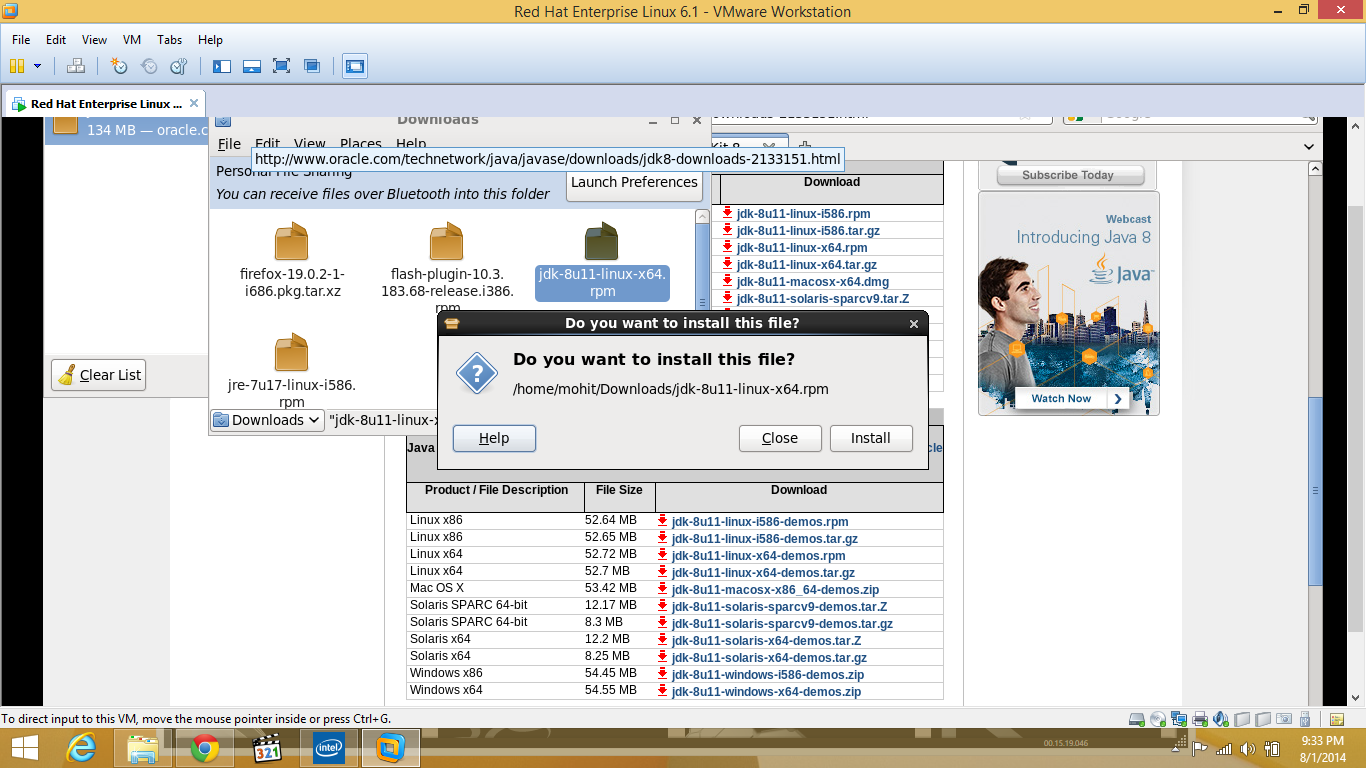Download jdk-8u11-linux-i586-demos.rpm link

click(x=760, y=521)
